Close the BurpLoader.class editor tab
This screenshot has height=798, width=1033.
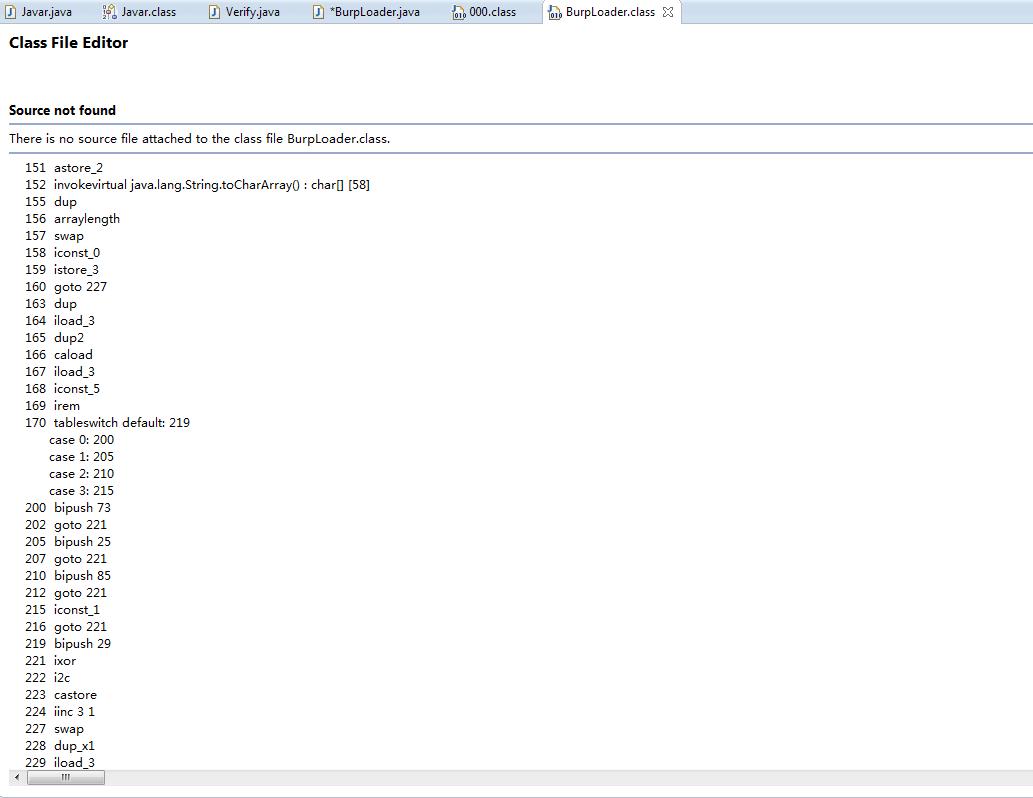668,12
